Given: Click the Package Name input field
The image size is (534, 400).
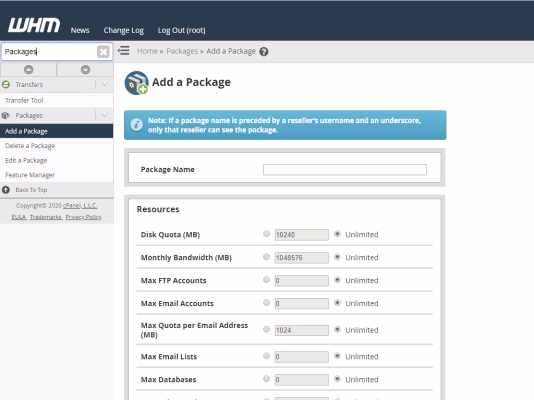Looking at the screenshot, I should coord(345,170).
